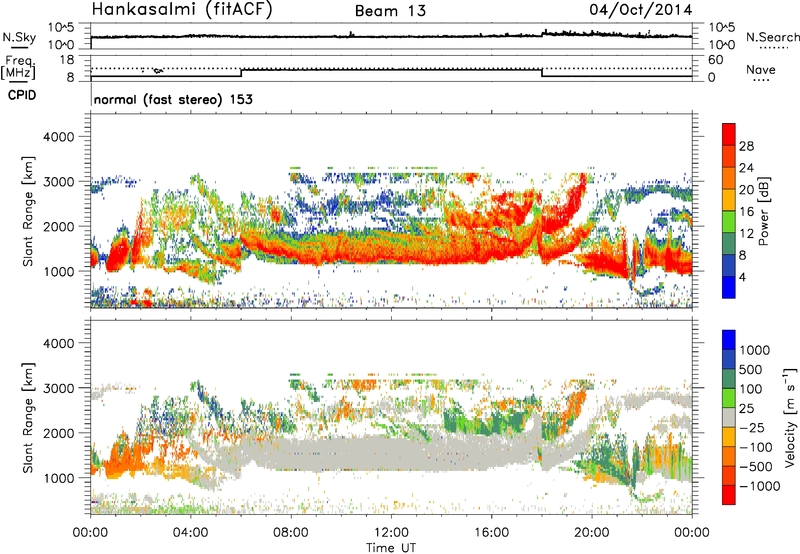Click the '04:00' time axis tick label

(190, 533)
